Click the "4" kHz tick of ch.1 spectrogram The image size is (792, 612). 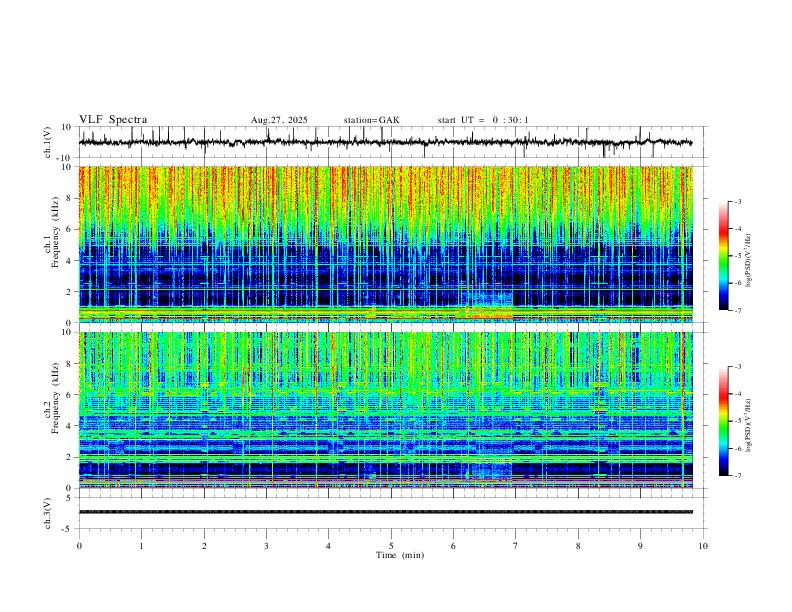point(70,261)
